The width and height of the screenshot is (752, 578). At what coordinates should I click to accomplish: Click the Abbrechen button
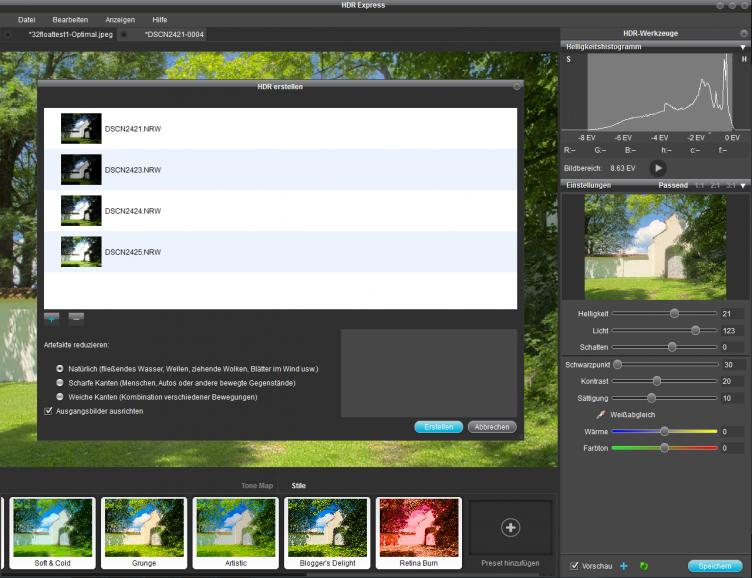coord(492,427)
